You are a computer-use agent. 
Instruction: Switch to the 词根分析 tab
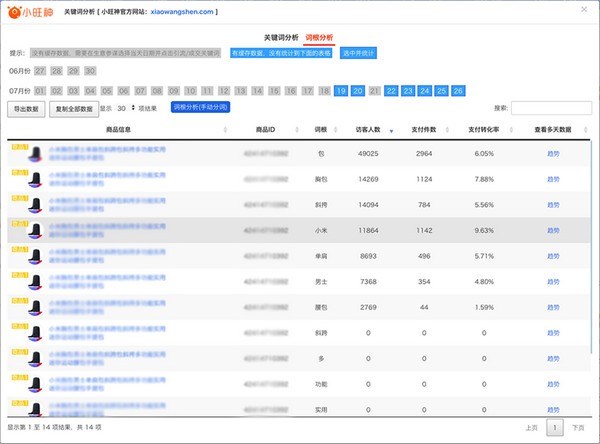(x=319, y=37)
